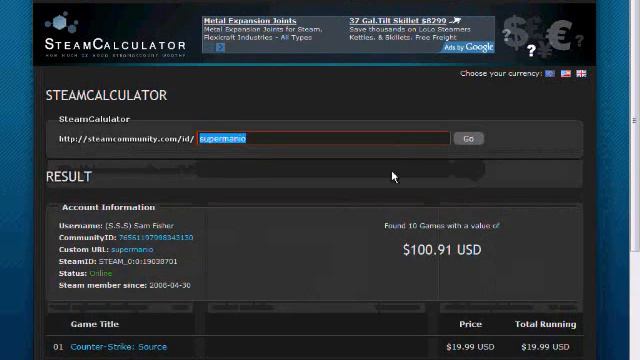Open Ads by Google label
Viewport: 640px width, 360px height.
coord(468,47)
